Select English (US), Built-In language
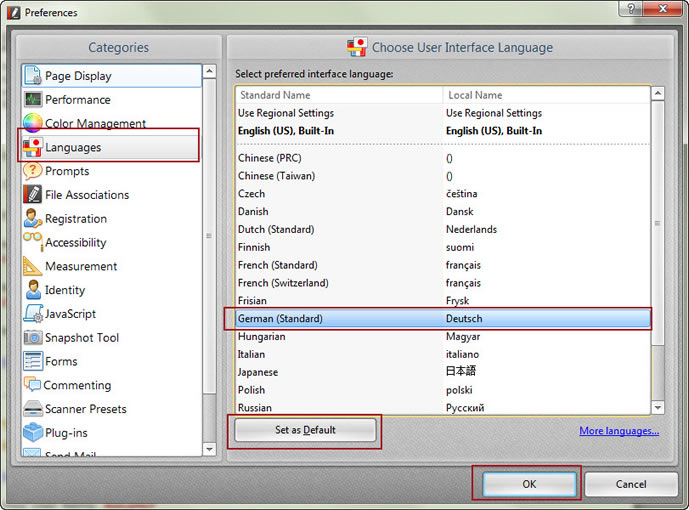 tap(443, 131)
